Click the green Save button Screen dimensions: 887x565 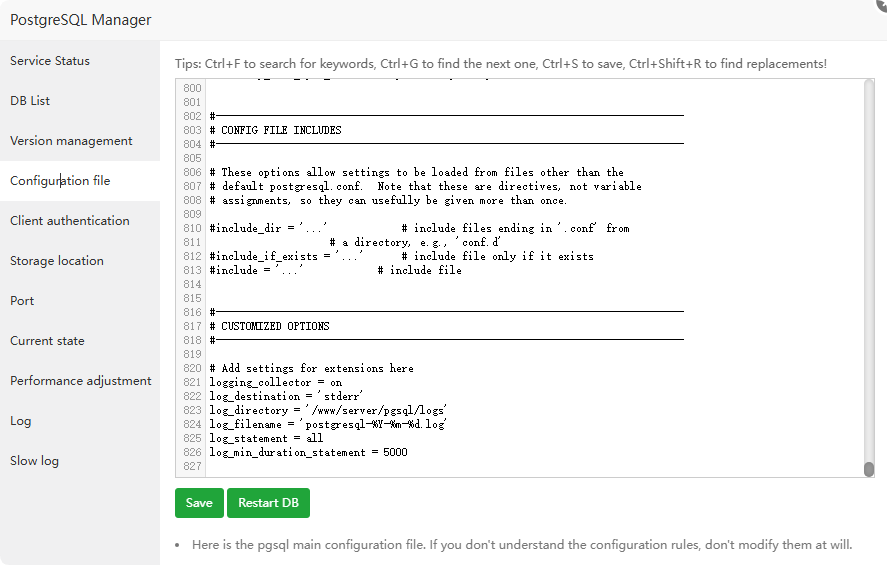click(x=199, y=503)
